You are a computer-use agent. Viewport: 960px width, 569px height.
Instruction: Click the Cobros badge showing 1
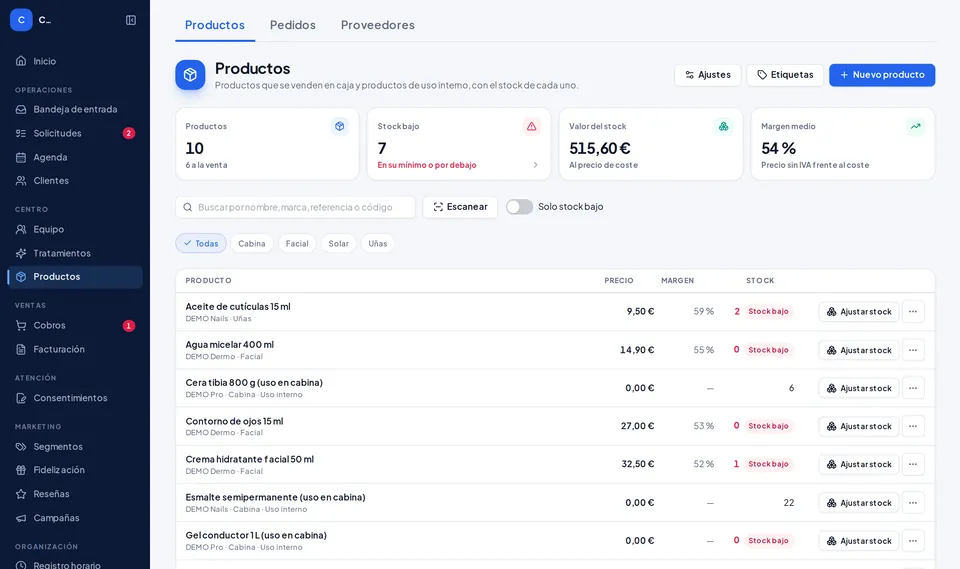tap(129, 326)
